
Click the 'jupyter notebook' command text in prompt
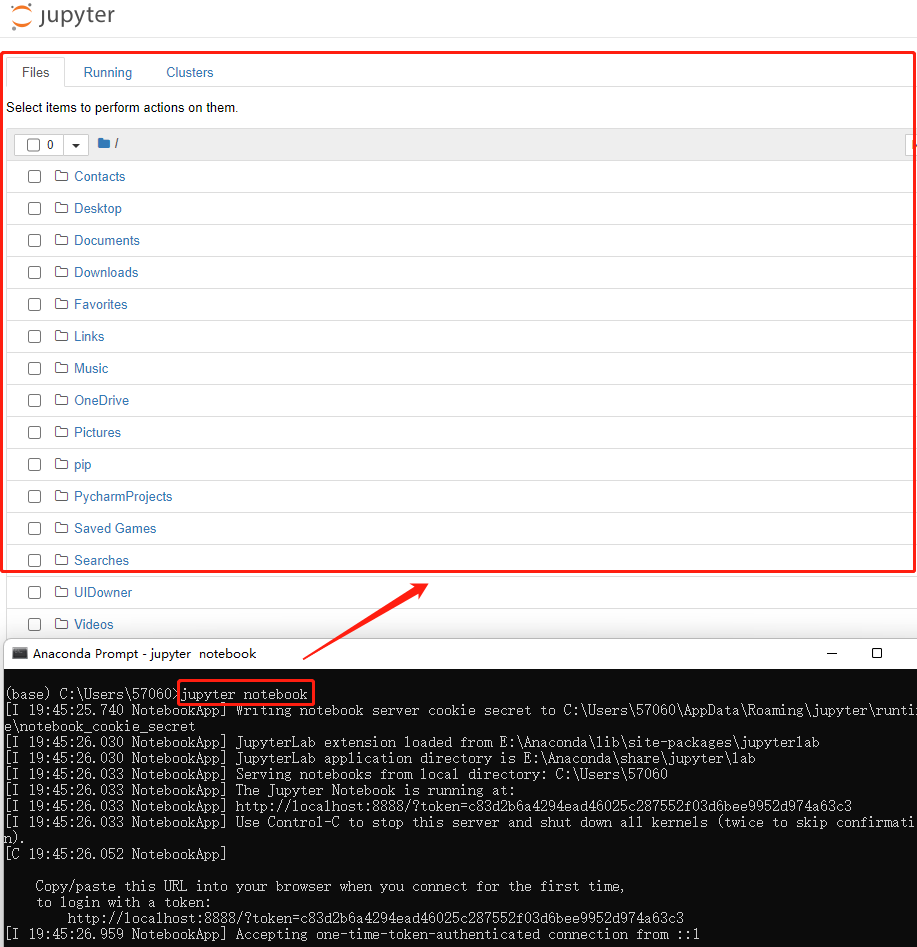pos(245,695)
